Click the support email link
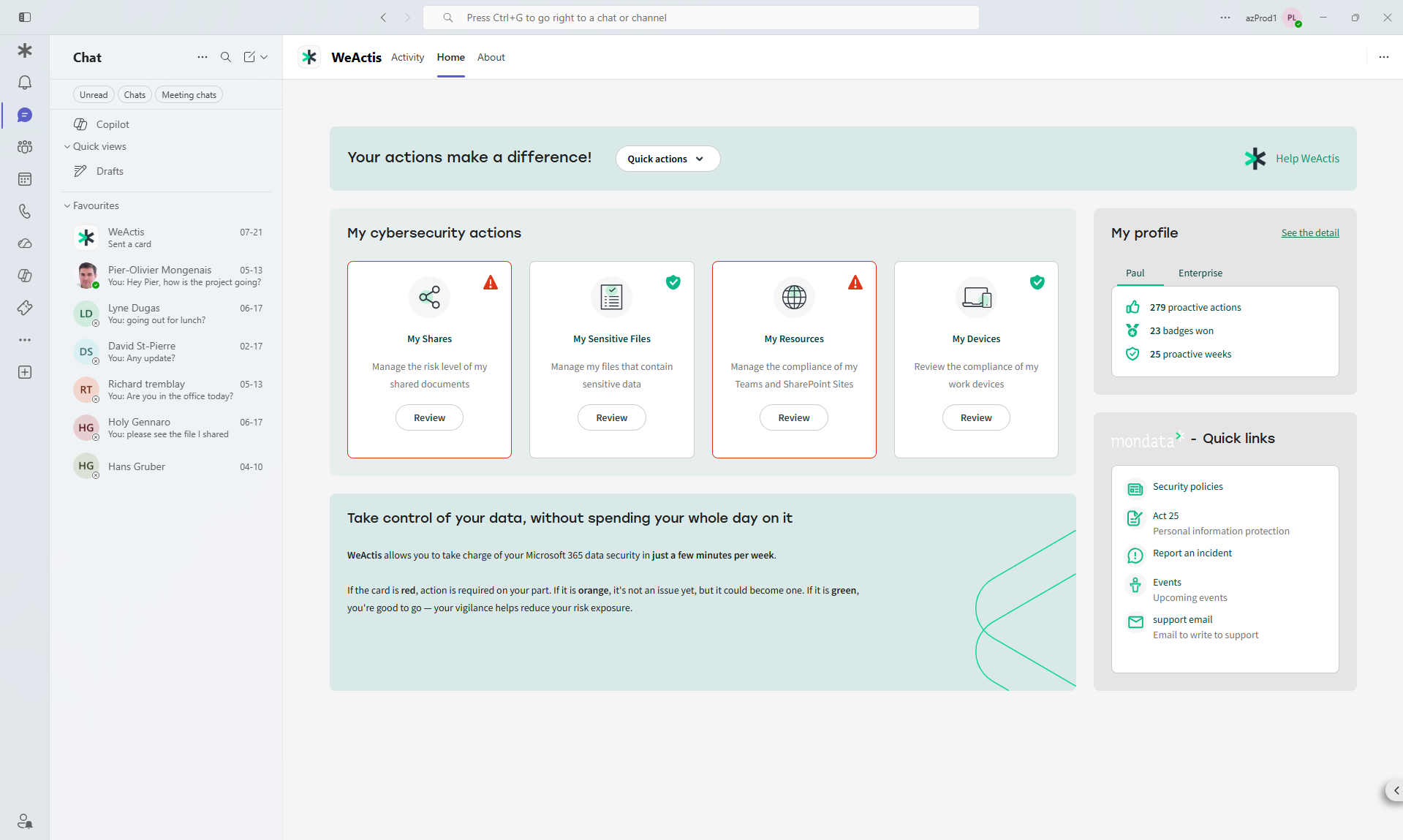Screen dimensions: 1403x840 [1182, 620]
